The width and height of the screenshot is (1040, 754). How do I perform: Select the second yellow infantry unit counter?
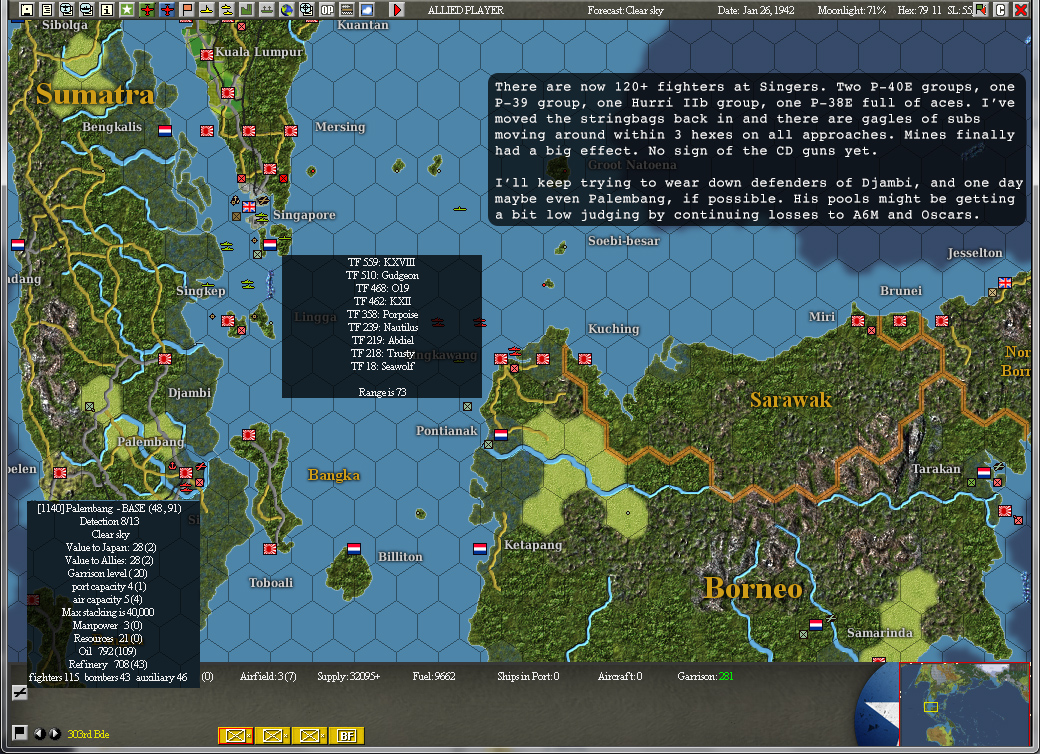pos(273,735)
